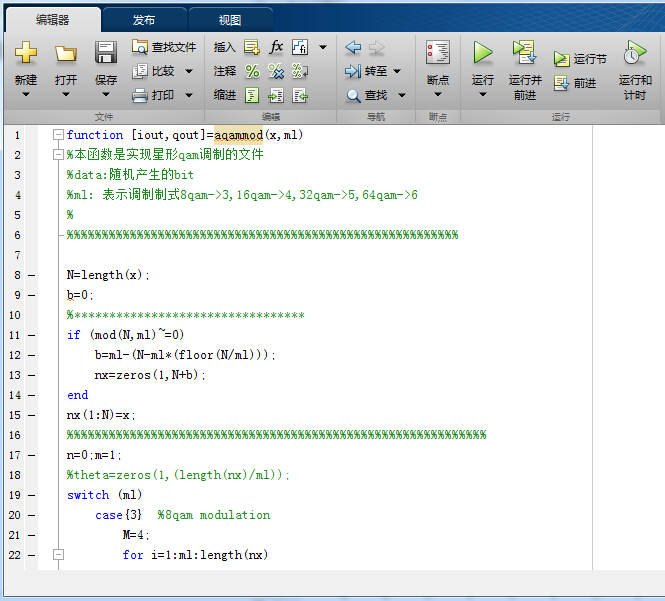Switch to the 视图 (View) tab
This screenshot has height=601, width=665.
pyautogui.click(x=230, y=20)
